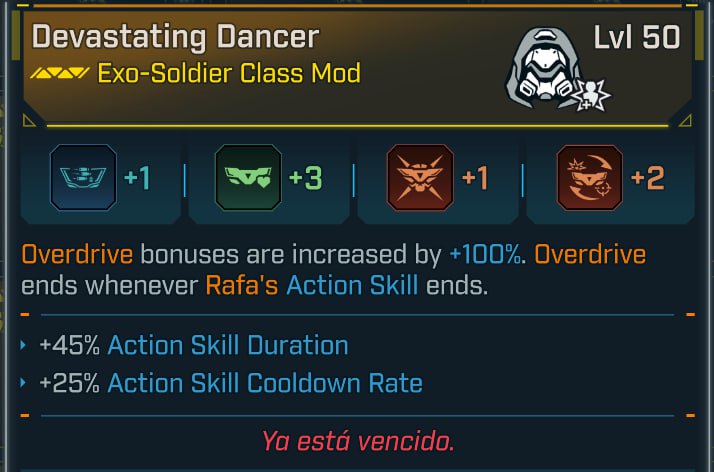Click the Devastating Dancer item title
The height and width of the screenshot is (472, 714).
tap(175, 37)
